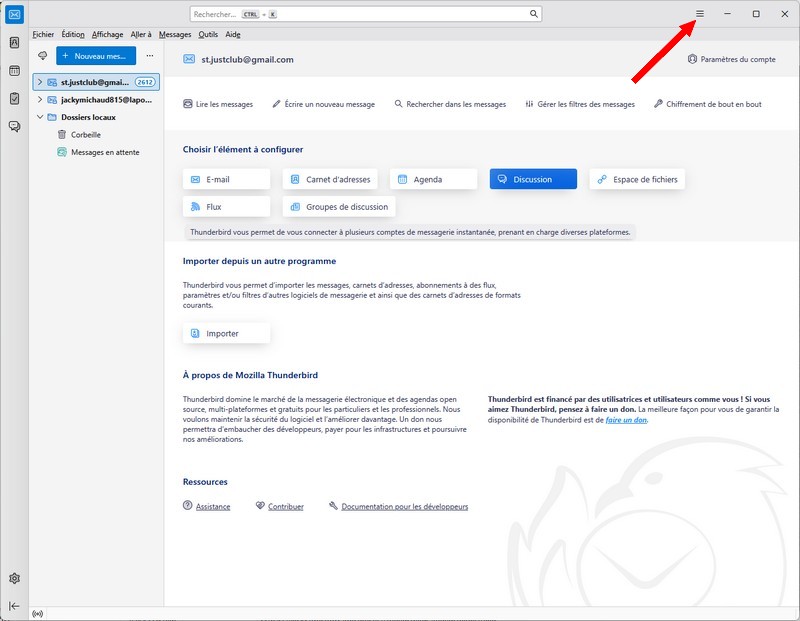800x621 pixels.
Task: Click the Nouveau message button
Action: click(x=96, y=56)
